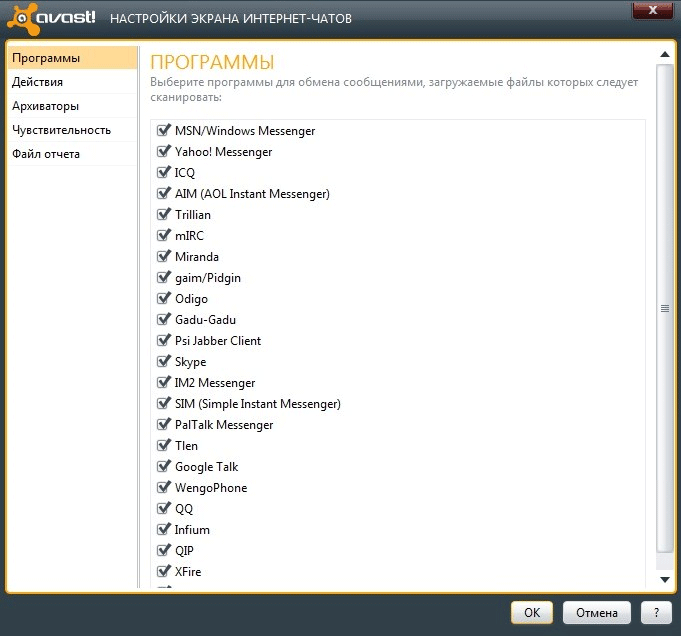The image size is (681, 636).
Task: Click the Отмена cancel button
Action: tap(597, 613)
